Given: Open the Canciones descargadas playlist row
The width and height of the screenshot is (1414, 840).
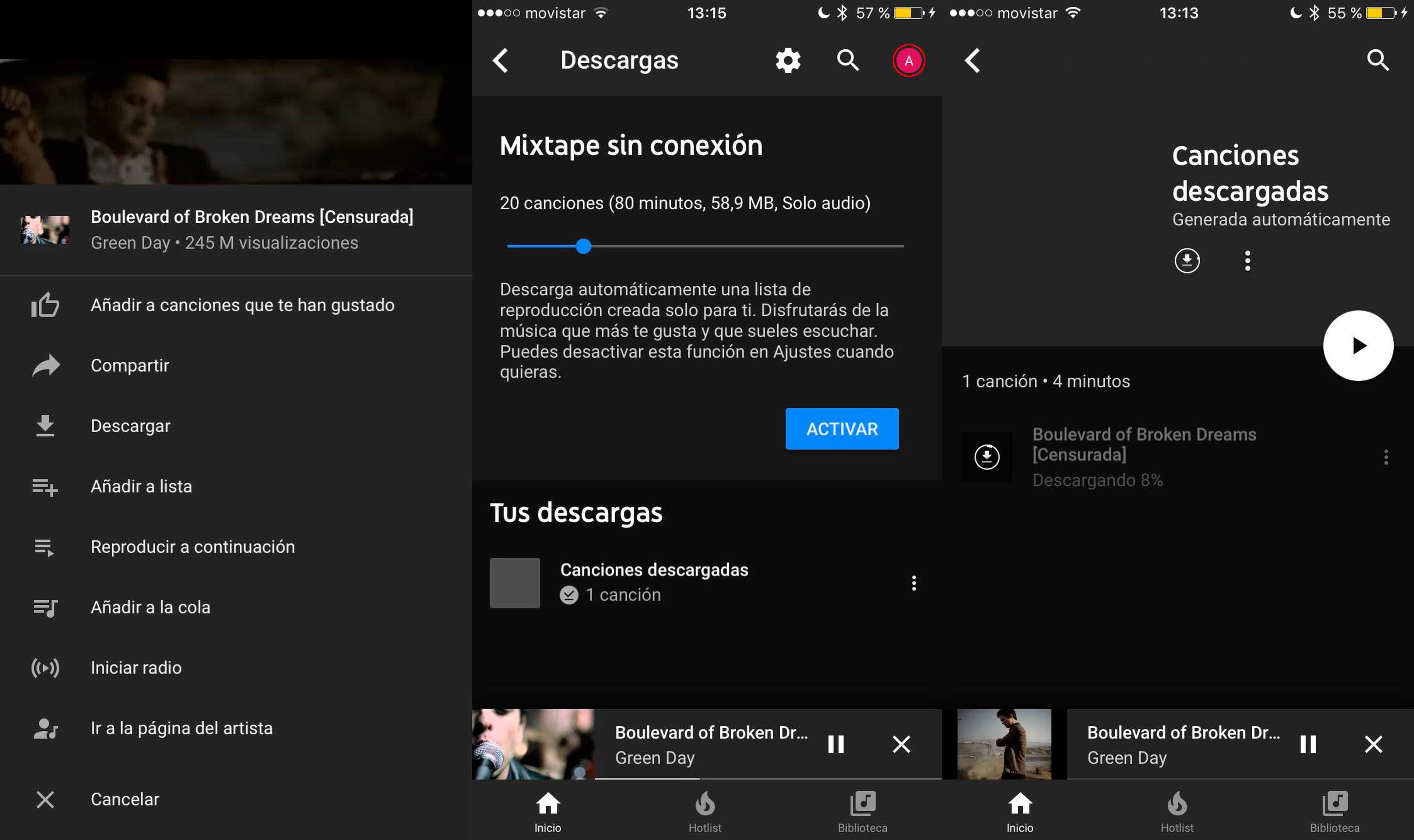Looking at the screenshot, I should [x=707, y=583].
